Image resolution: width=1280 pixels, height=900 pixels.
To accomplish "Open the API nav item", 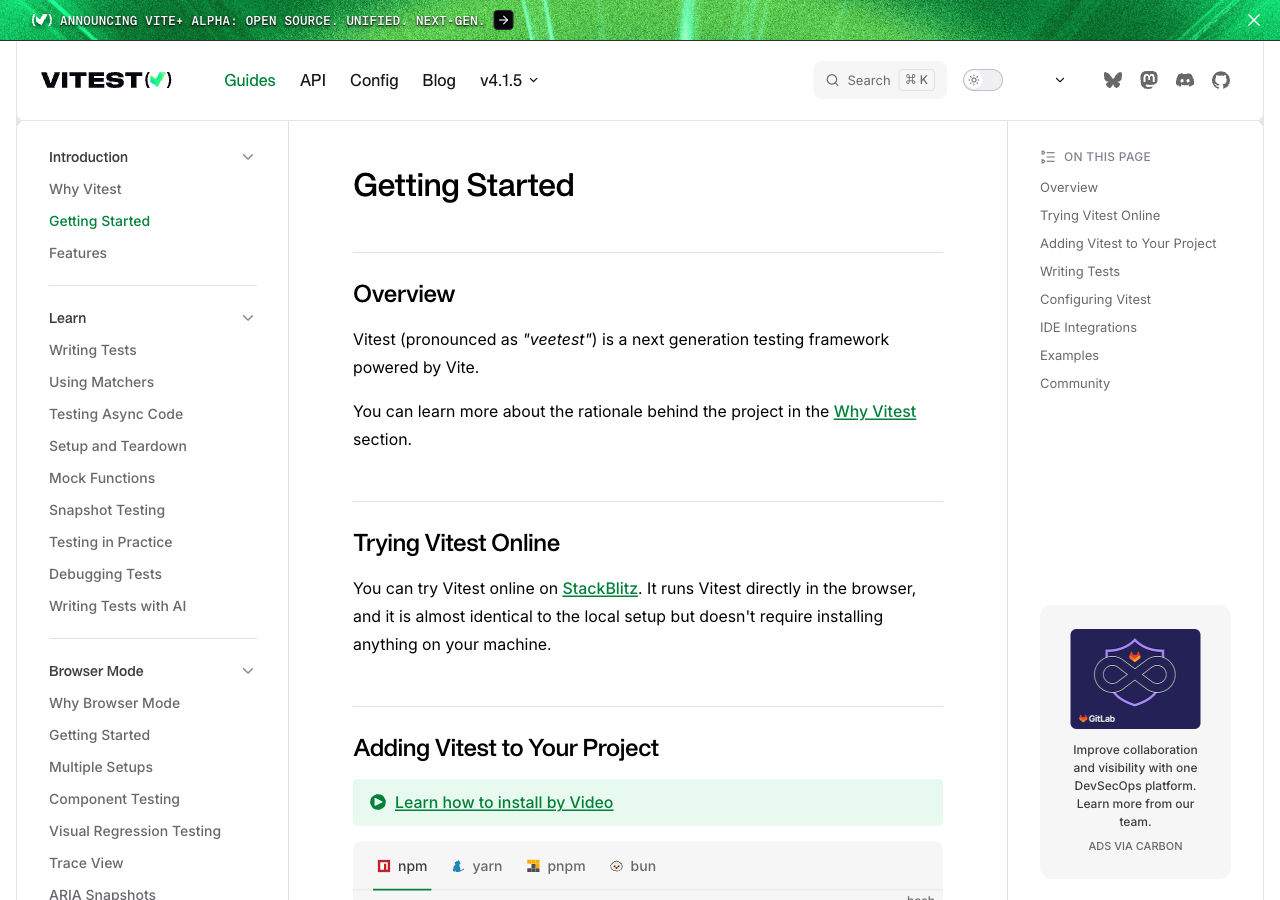I will tap(313, 80).
